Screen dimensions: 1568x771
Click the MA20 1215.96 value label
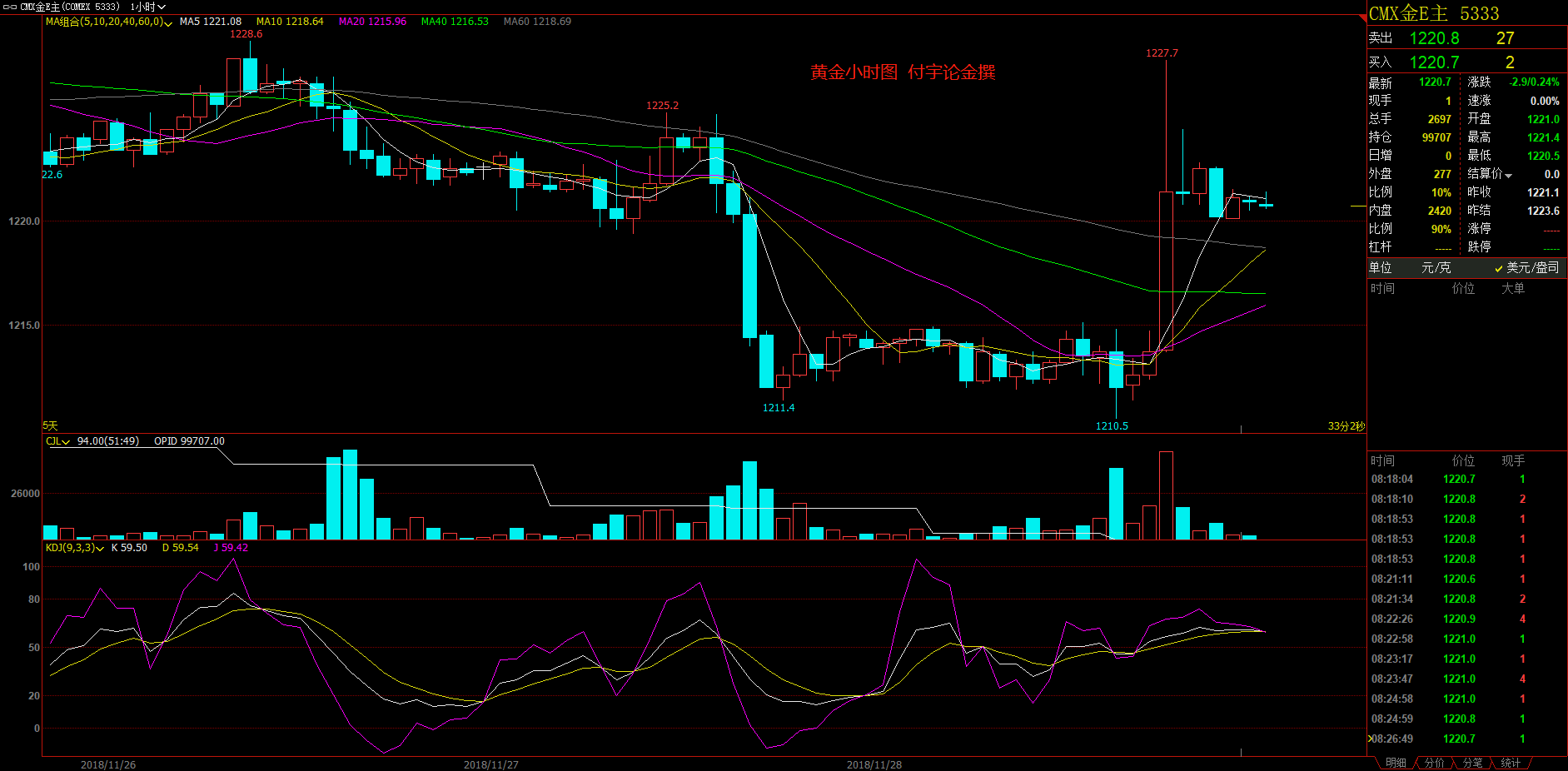point(372,22)
